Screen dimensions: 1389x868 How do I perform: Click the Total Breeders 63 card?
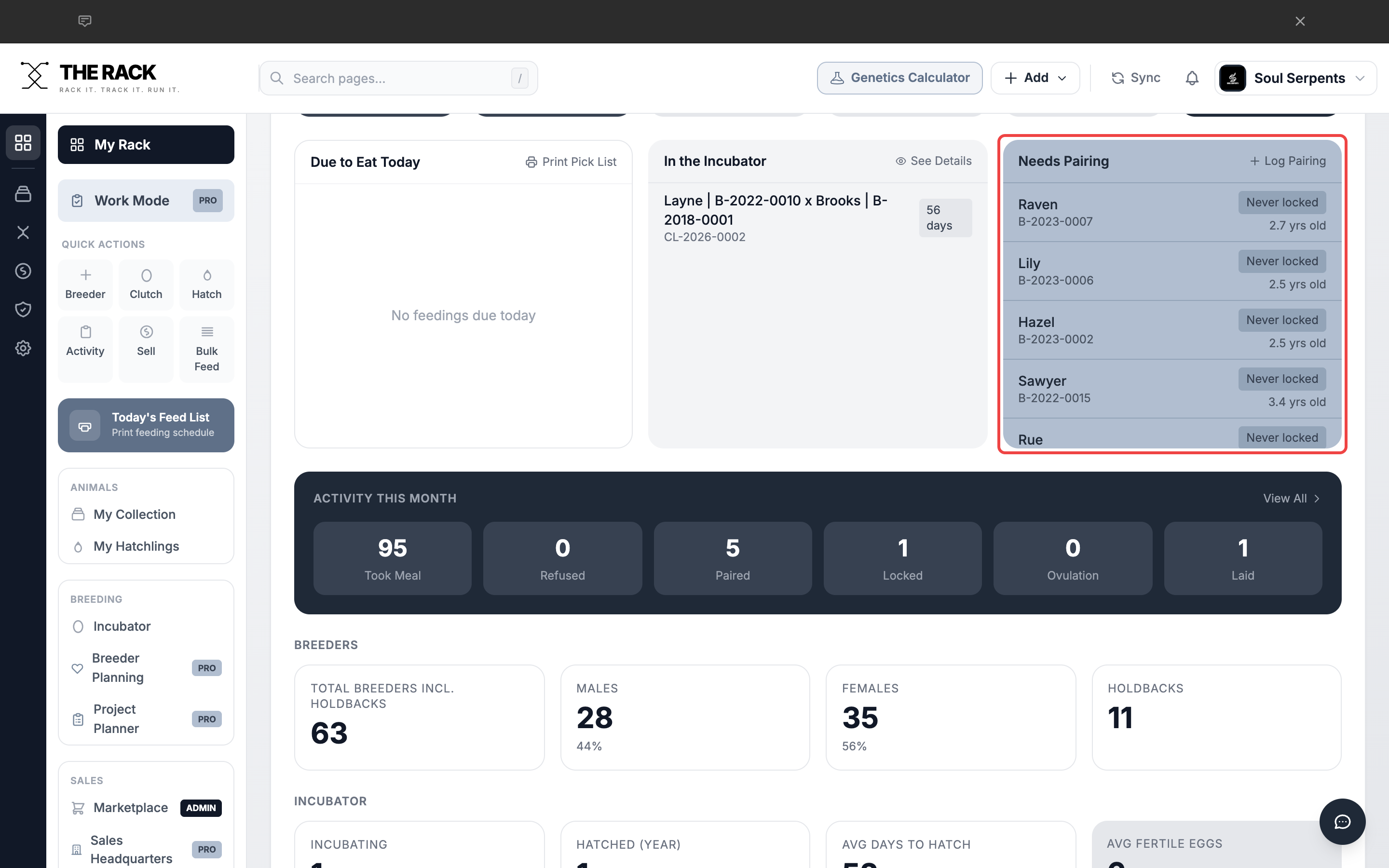(419, 718)
